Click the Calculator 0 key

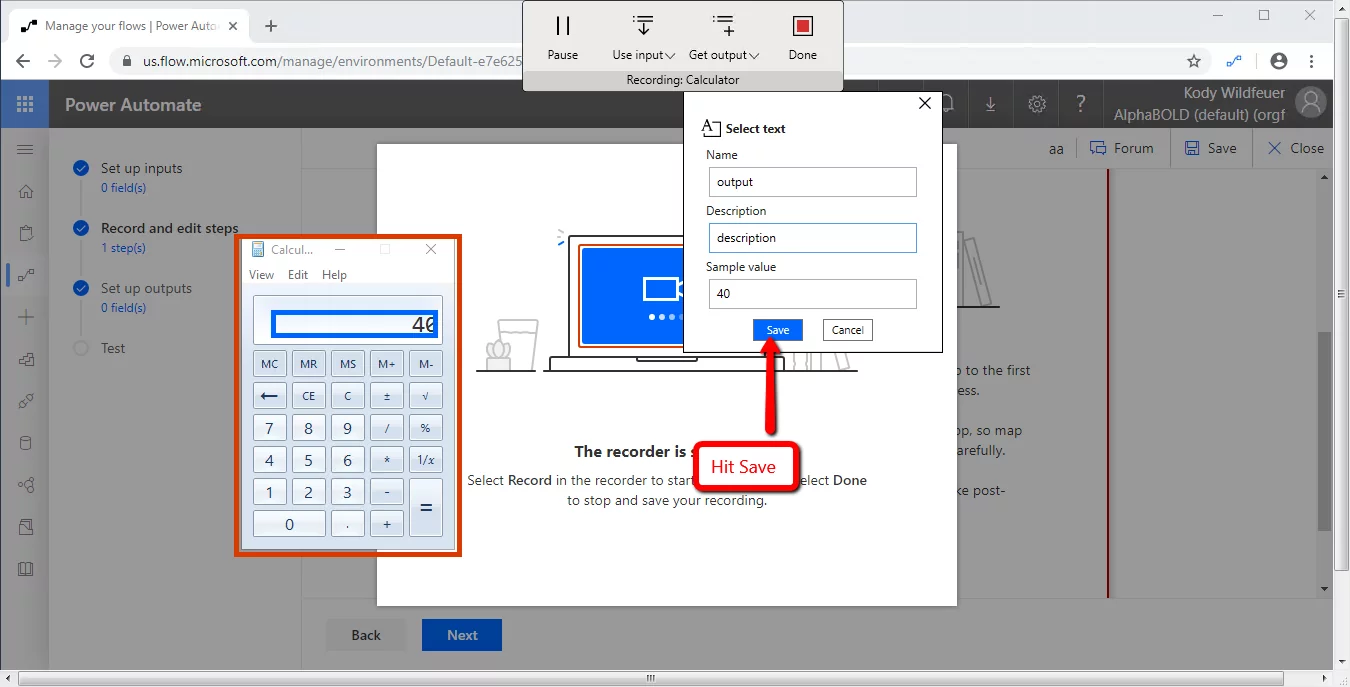(289, 524)
